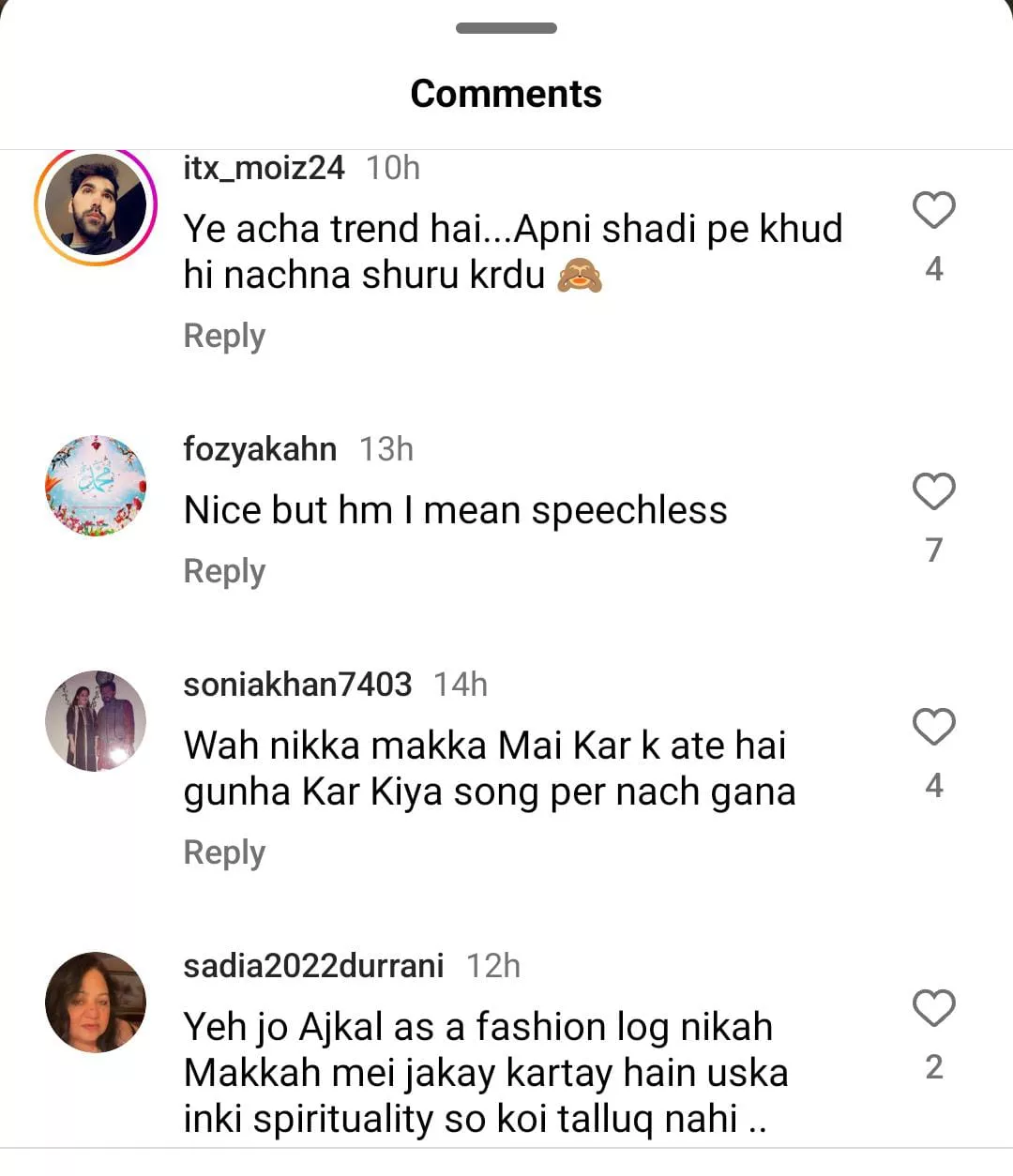View sadia2022durrani's avatar

click(x=96, y=1002)
